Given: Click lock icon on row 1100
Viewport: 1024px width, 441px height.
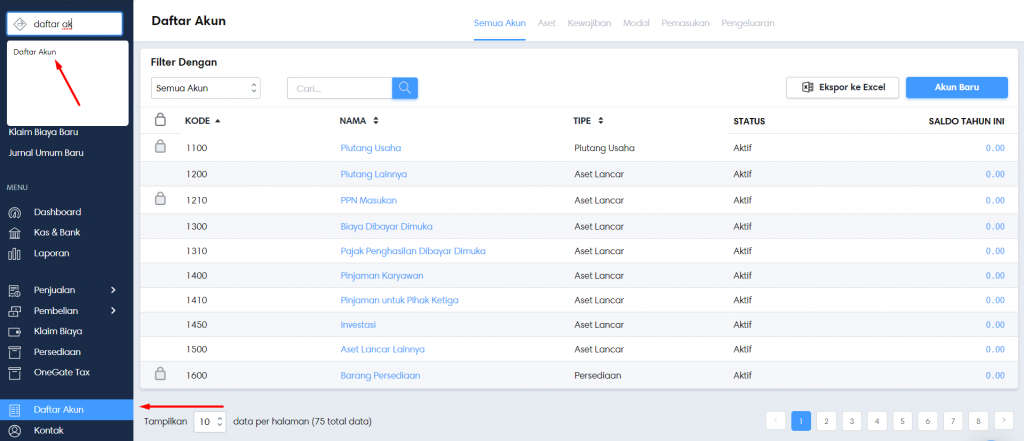Looking at the screenshot, I should [159, 147].
